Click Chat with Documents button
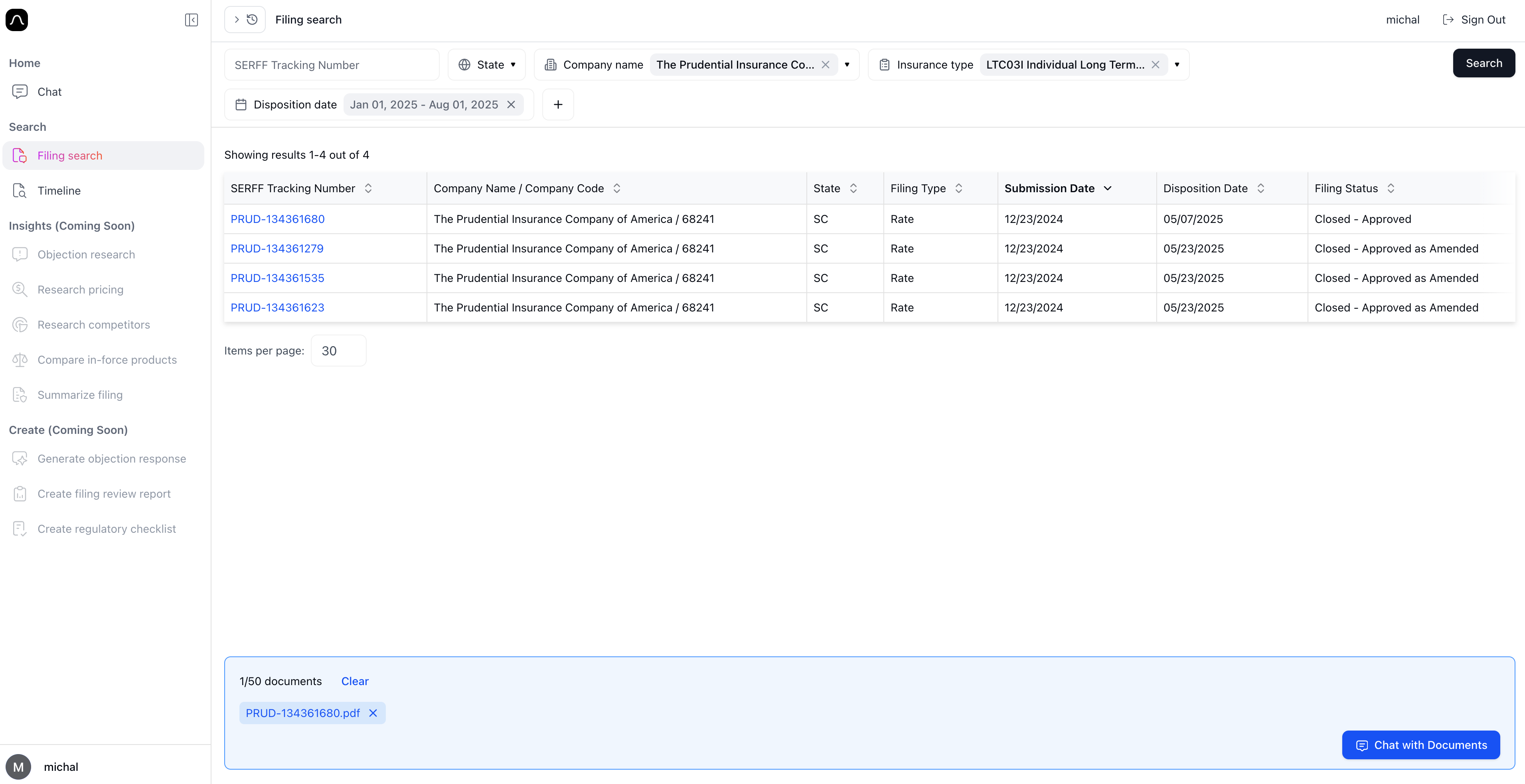 pos(1421,745)
